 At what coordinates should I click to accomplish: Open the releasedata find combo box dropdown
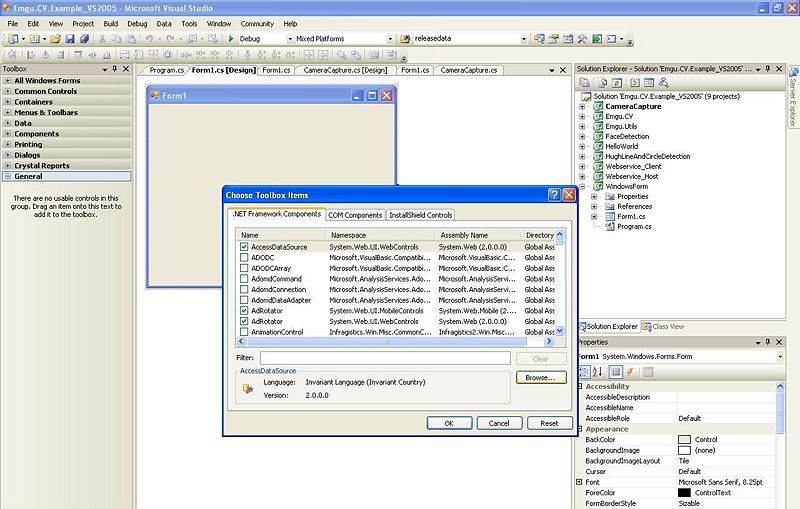click(x=523, y=39)
